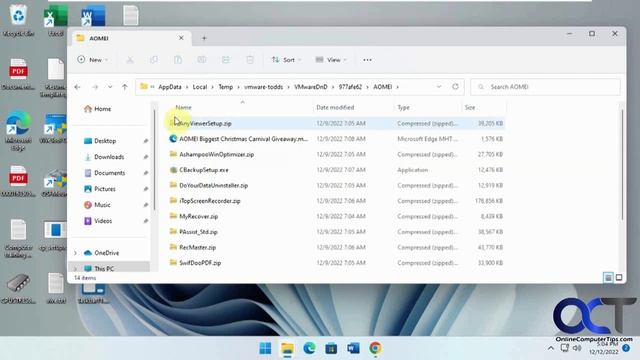
Task: Click the Delete trash icon
Action: [x=250, y=60]
